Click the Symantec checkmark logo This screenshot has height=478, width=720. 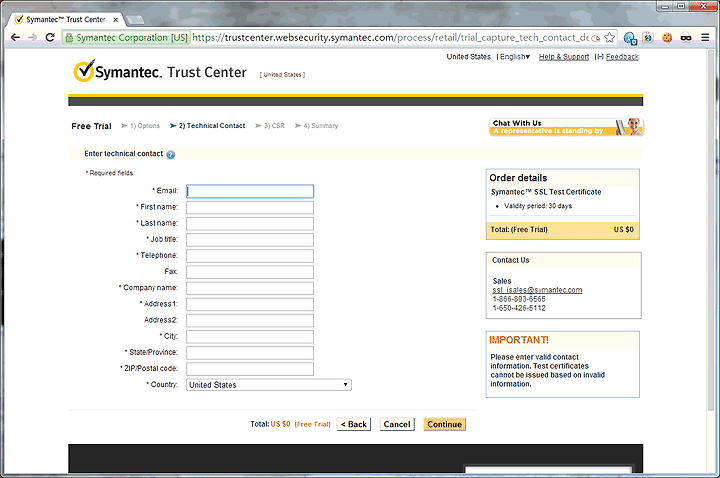tap(84, 71)
